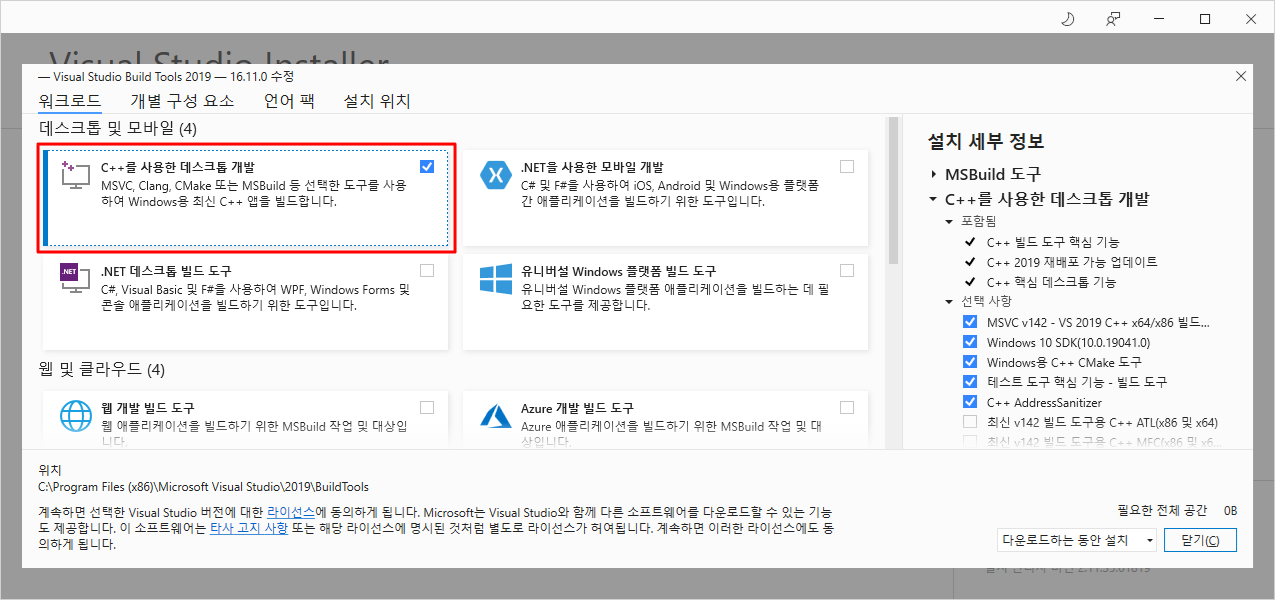
Task: Click the night mode moon icon in title bar
Action: coord(1067,19)
